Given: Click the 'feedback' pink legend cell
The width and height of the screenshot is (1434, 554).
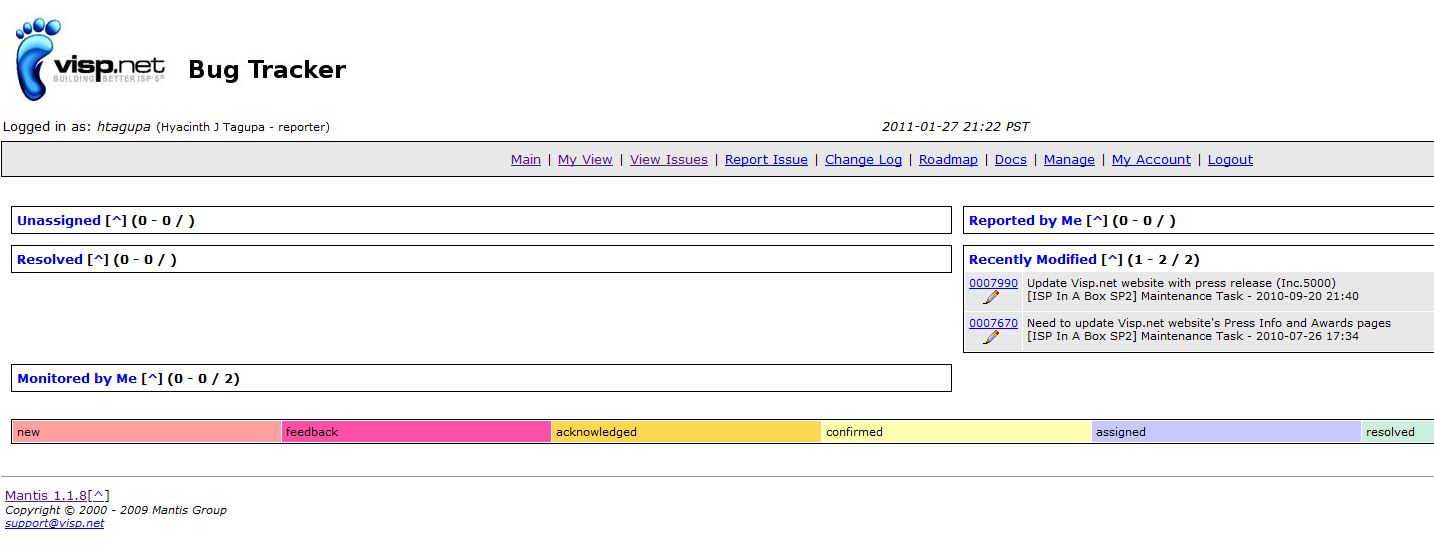Looking at the screenshot, I should [416, 432].
